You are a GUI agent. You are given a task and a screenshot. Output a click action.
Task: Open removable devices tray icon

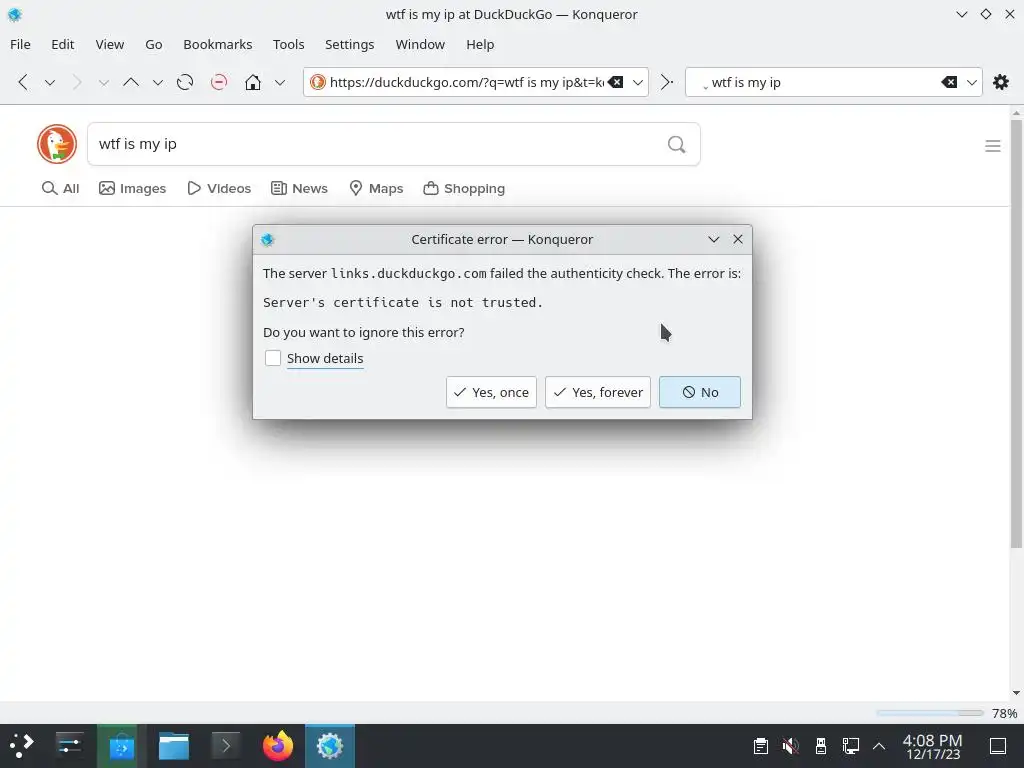click(x=821, y=746)
